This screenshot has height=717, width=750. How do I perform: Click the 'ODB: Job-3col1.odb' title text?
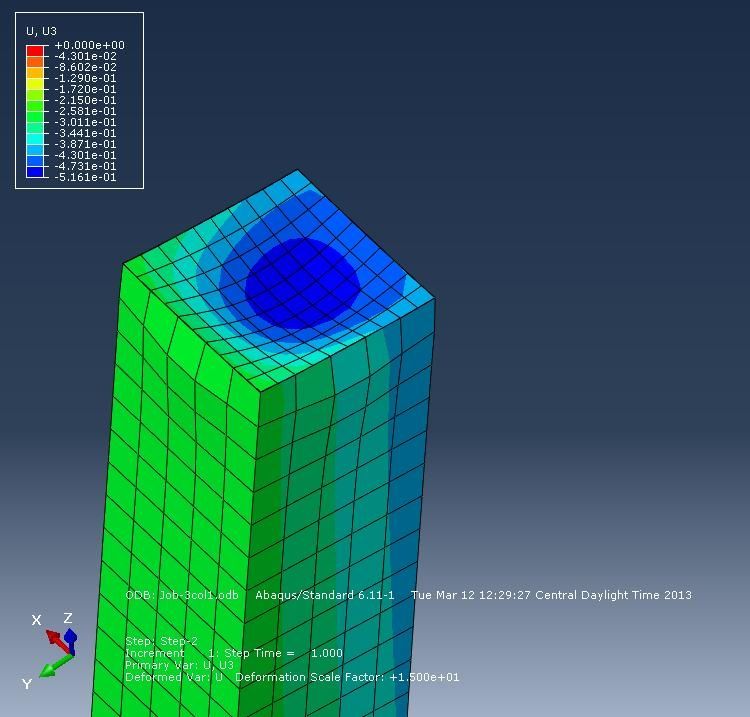tap(182, 595)
